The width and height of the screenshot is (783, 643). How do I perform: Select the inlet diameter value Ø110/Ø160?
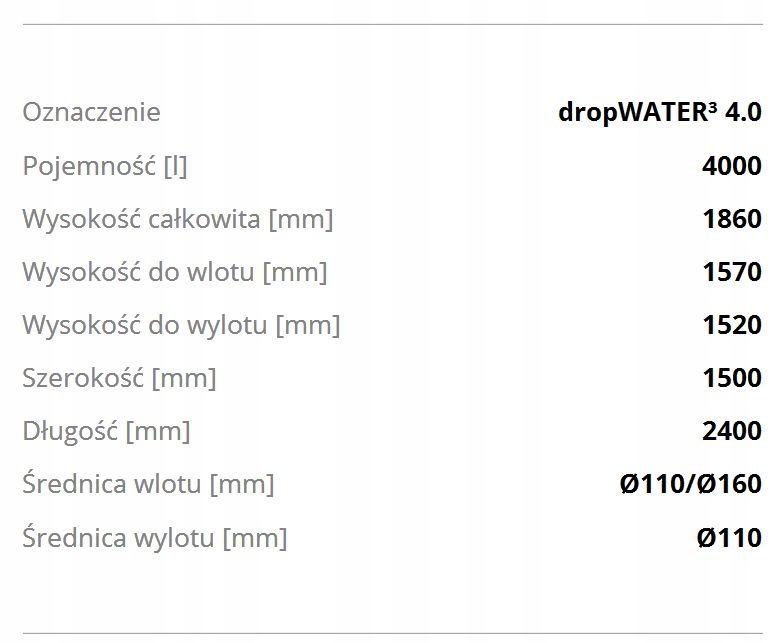click(690, 485)
